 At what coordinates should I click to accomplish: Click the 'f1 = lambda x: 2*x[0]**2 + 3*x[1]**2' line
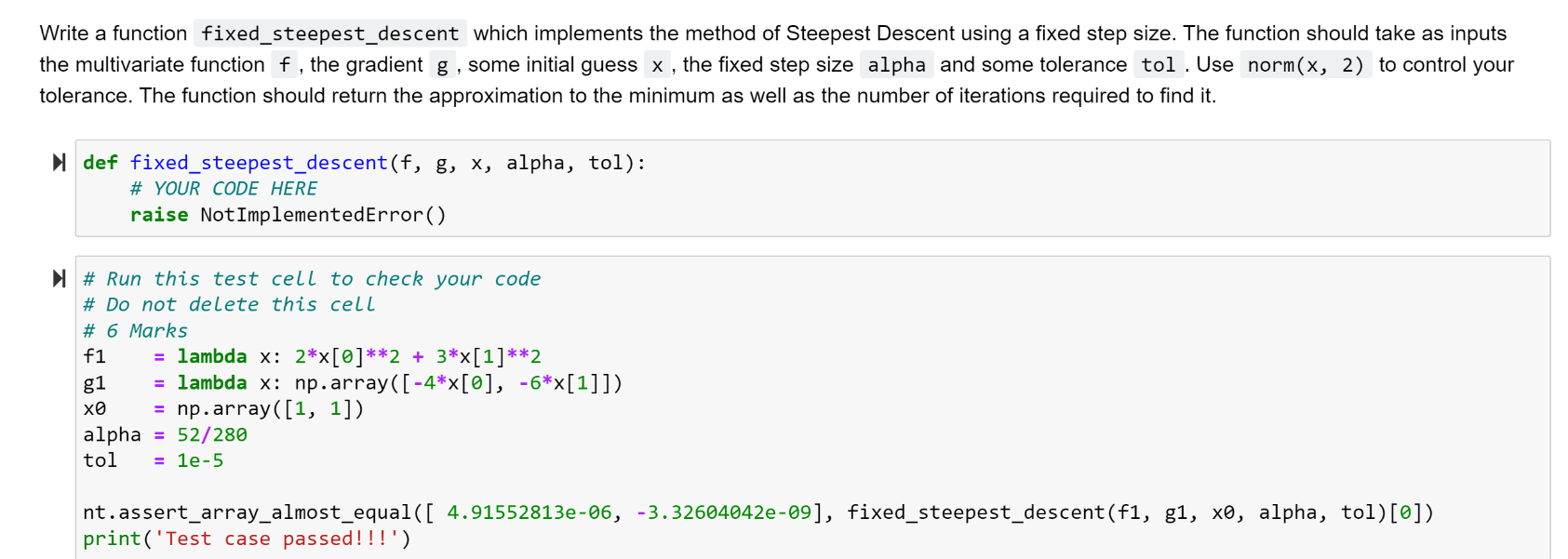pyautogui.click(x=312, y=356)
